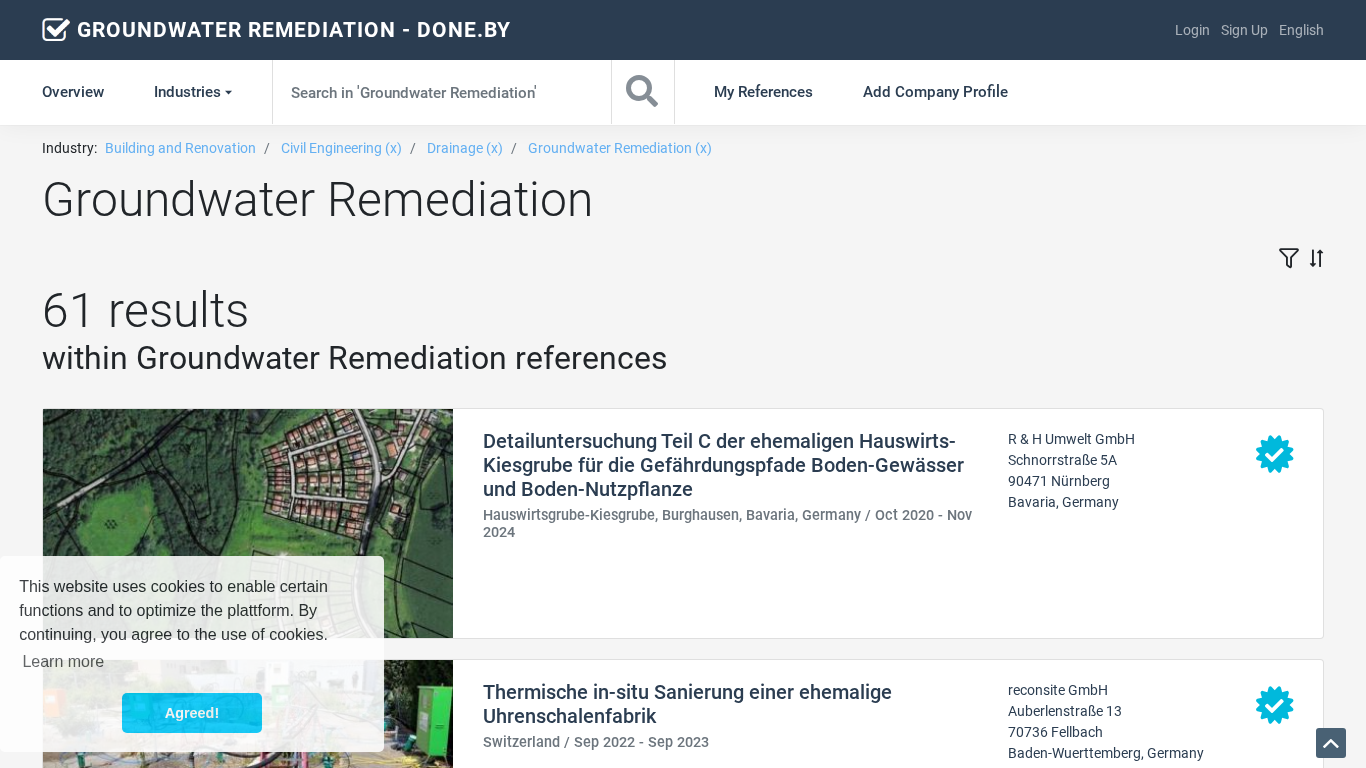Click the Baden-Wuerttemberg, Germany address line

1106,753
